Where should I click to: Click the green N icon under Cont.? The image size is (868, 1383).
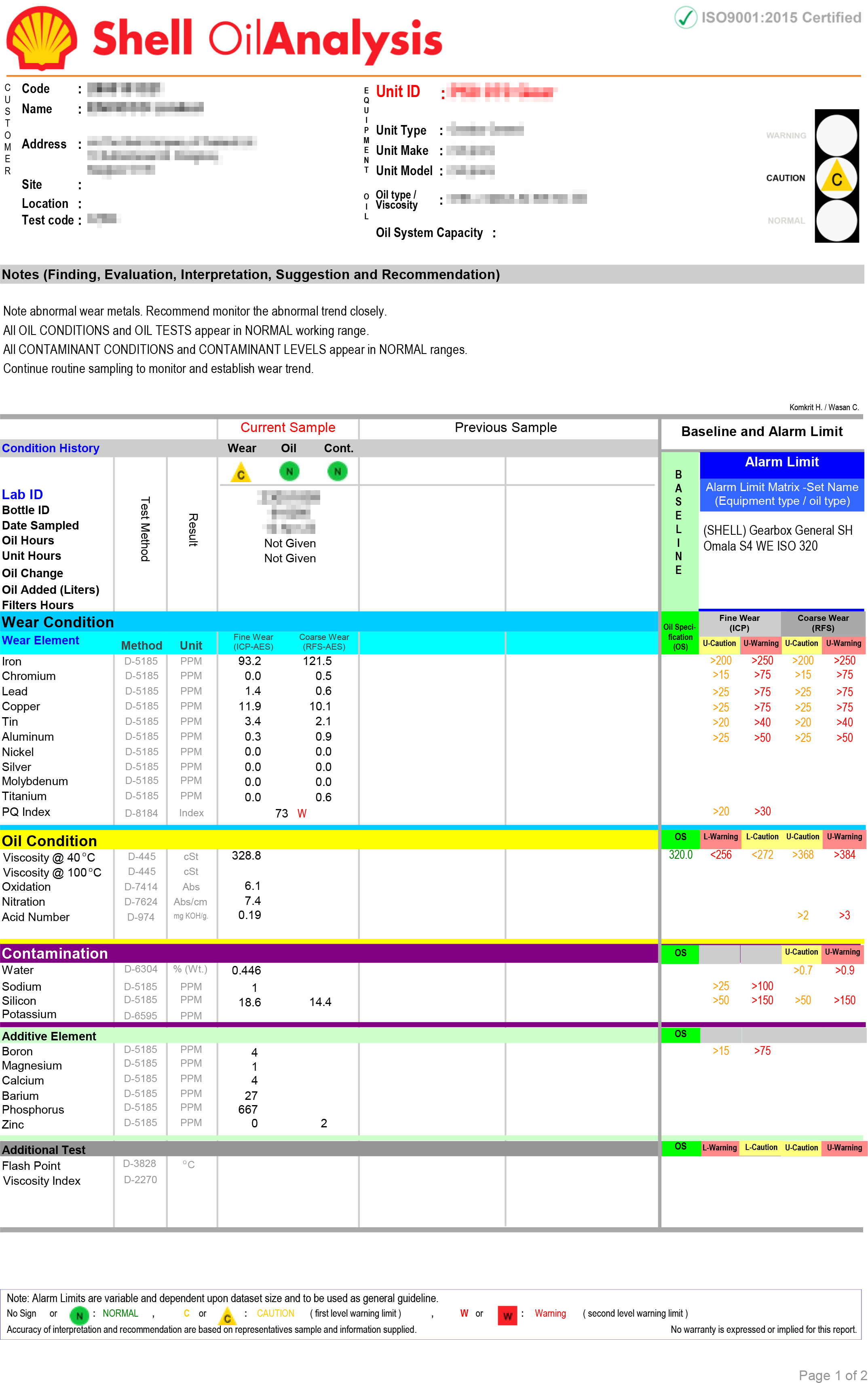(338, 472)
